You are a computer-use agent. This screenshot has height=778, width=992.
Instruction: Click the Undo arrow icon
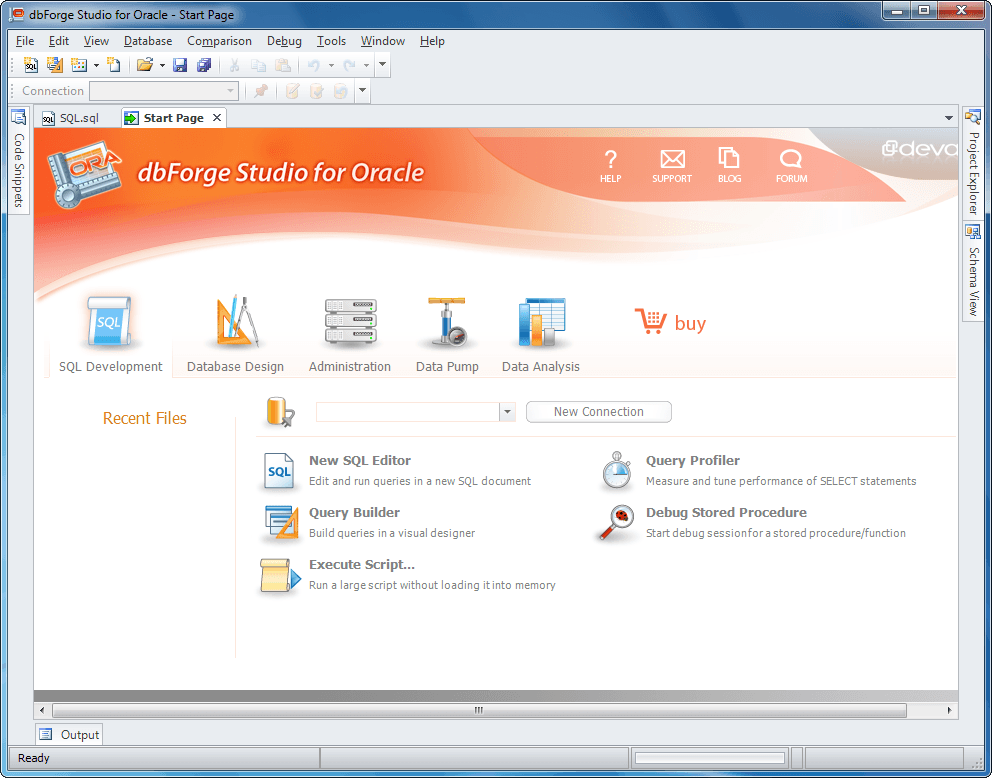click(x=313, y=65)
